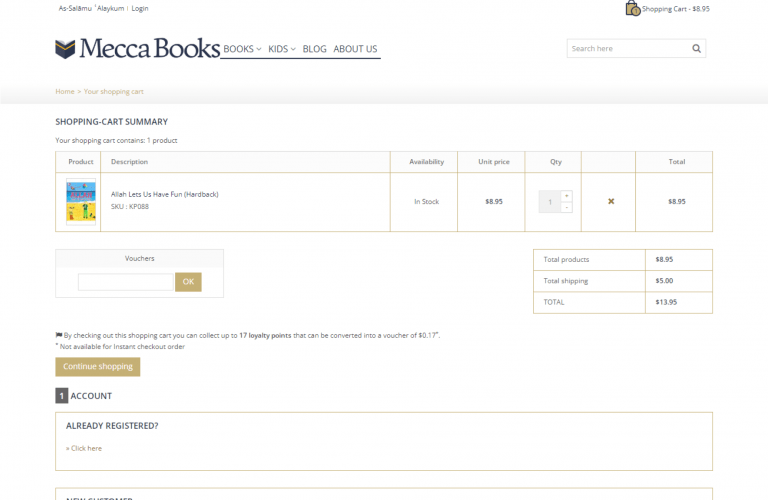
Task: Open the ABOUT US page
Action: 355,49
